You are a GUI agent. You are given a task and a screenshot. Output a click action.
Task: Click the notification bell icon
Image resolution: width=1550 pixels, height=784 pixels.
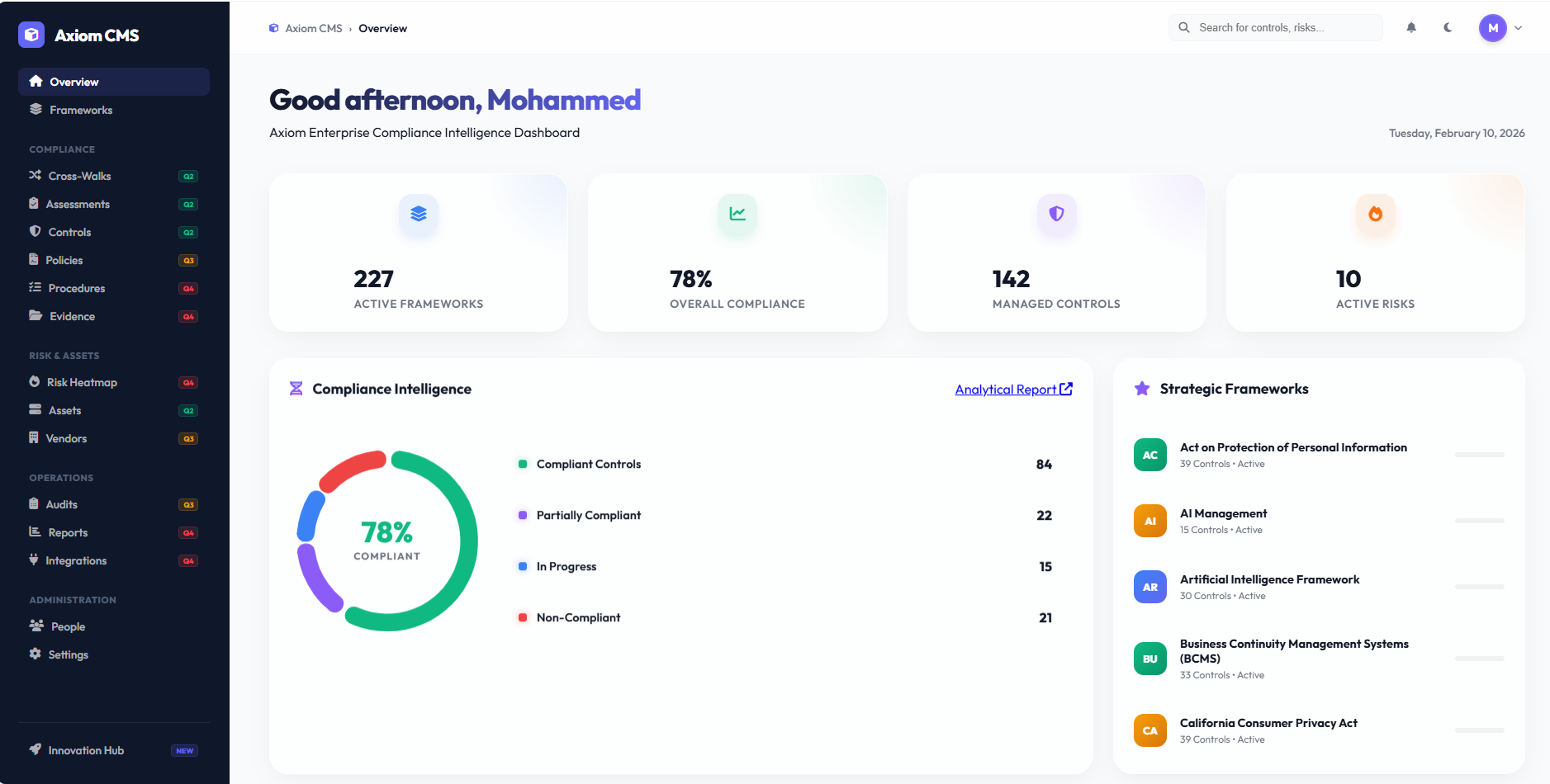pyautogui.click(x=1410, y=27)
